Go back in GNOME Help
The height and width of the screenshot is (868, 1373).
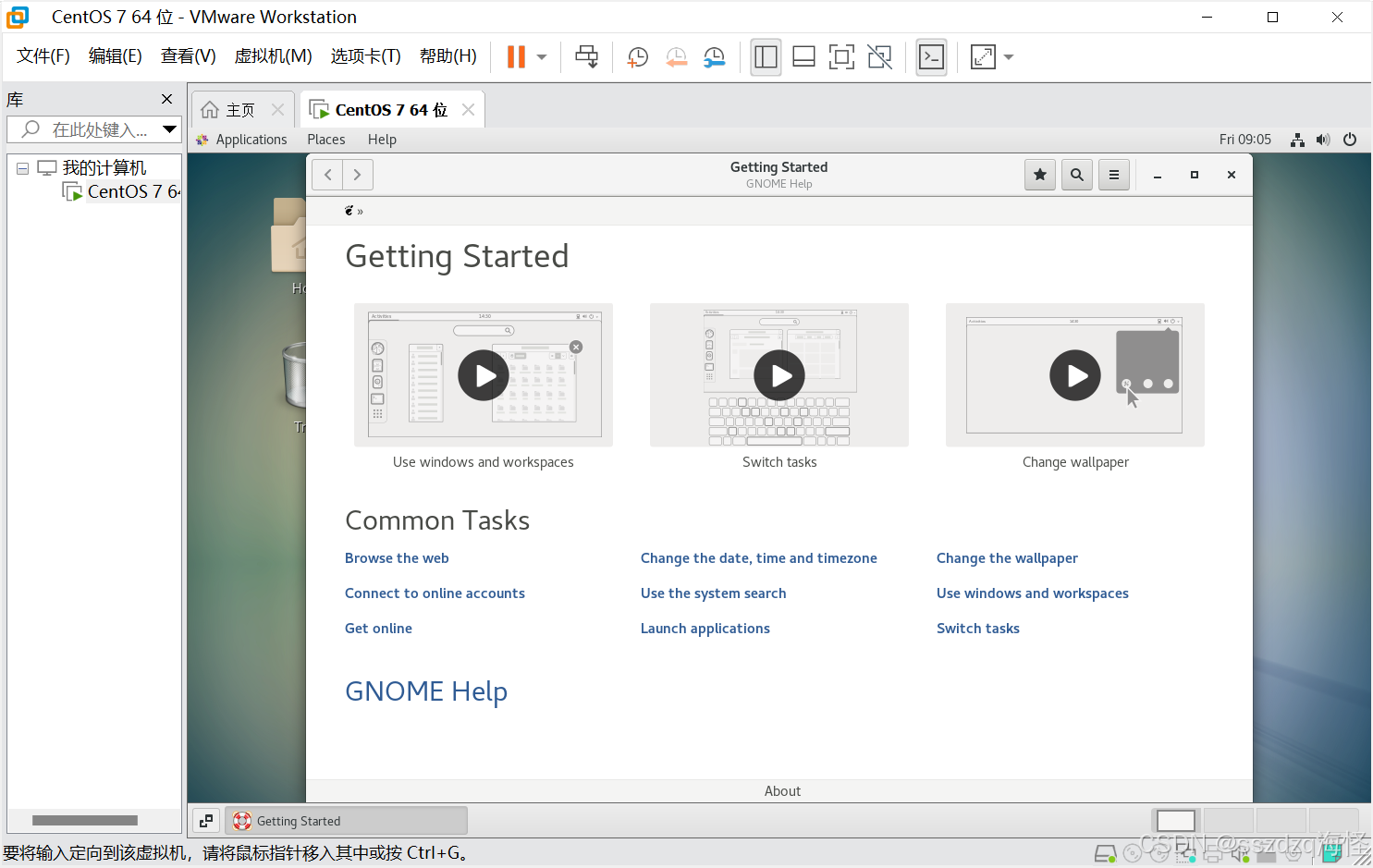coord(327,175)
